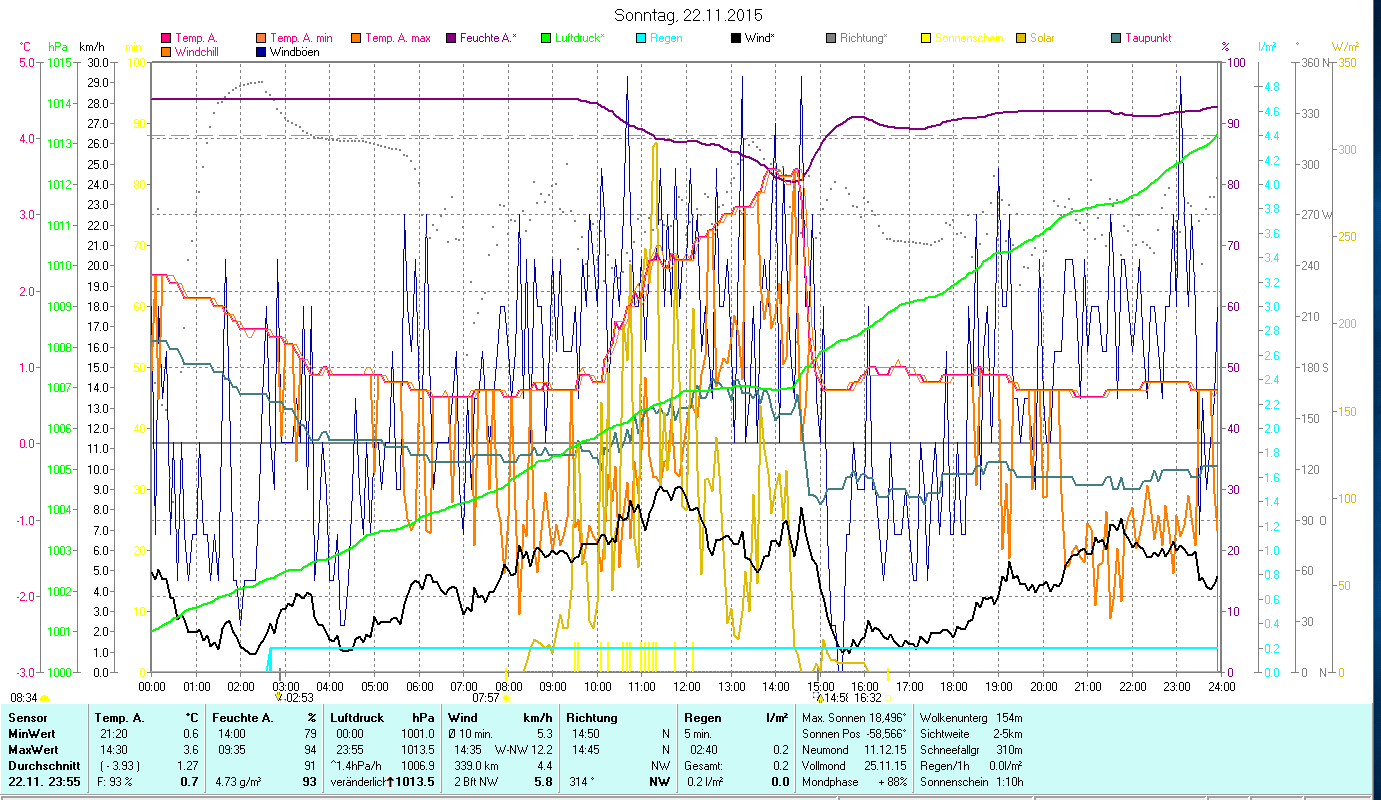Click the 'MinWert' row label
1381x800 pixels.
[31, 734]
